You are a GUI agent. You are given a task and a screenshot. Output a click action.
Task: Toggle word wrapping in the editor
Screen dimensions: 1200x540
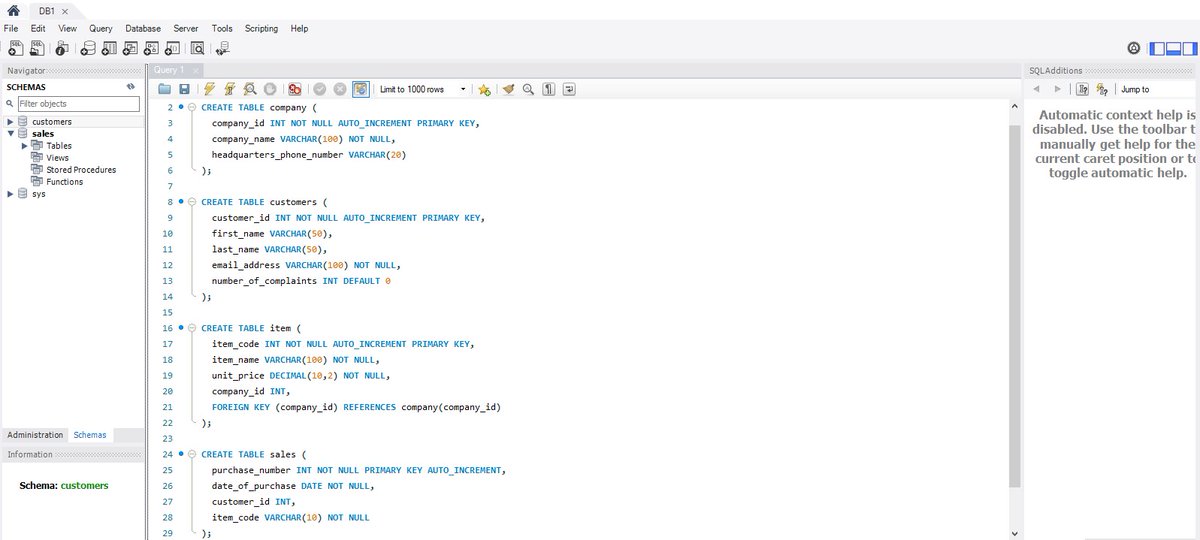(x=569, y=89)
